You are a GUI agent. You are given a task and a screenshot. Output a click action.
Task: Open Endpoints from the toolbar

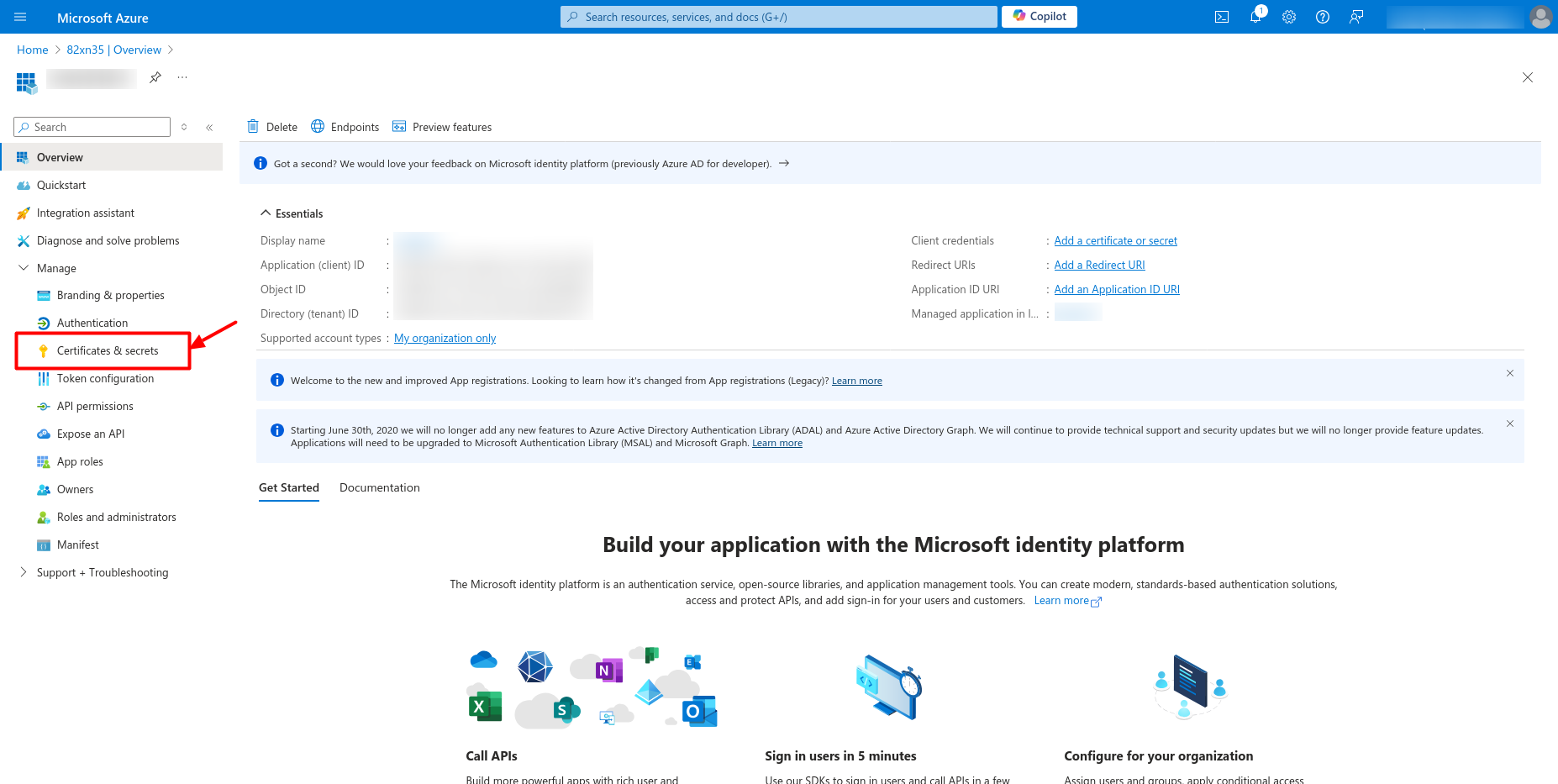[345, 127]
